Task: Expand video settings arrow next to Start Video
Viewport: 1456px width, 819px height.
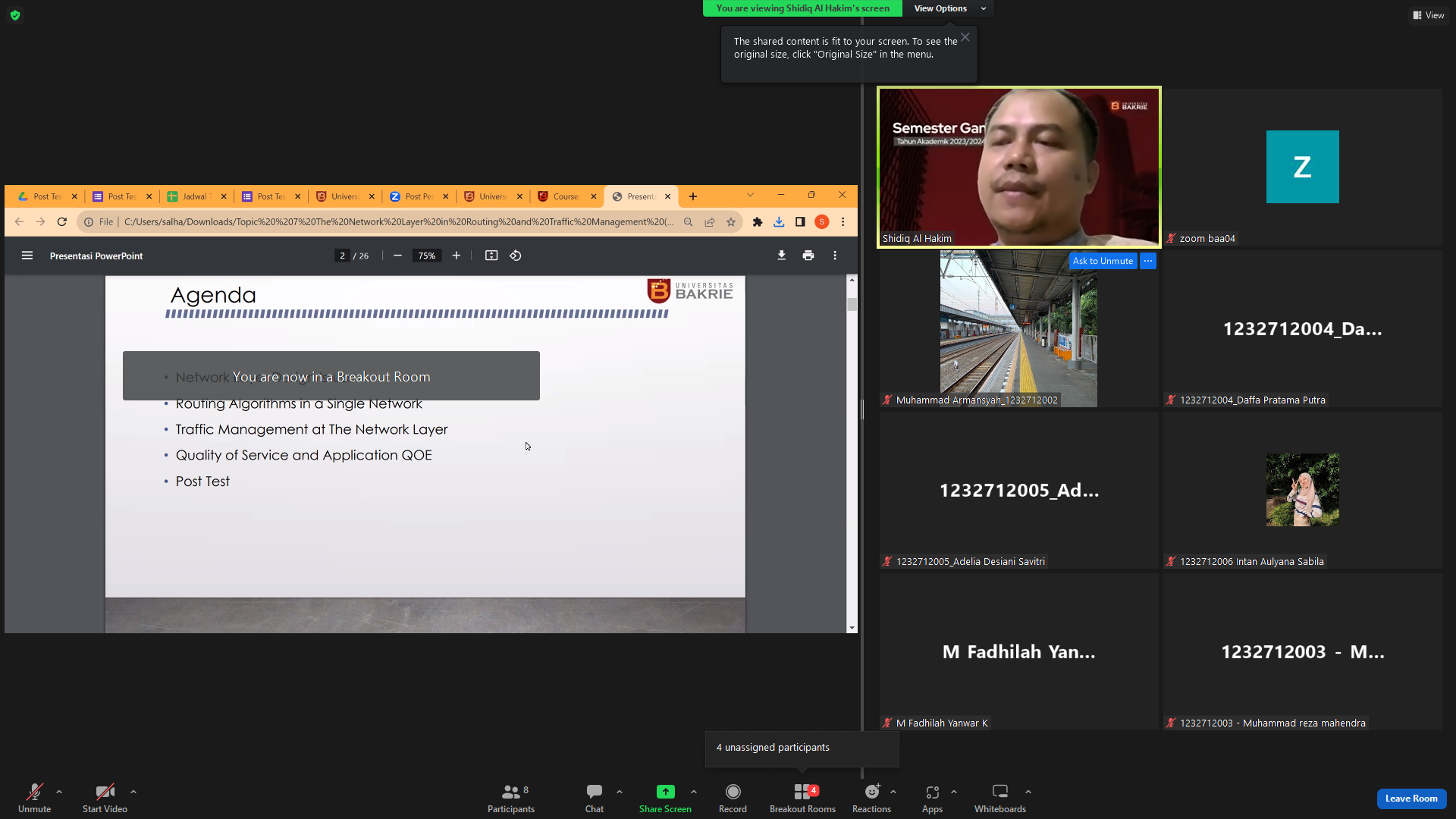Action: (133, 792)
